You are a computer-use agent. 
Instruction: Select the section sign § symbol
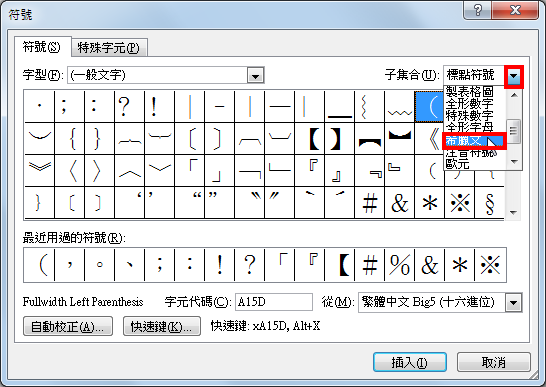click(x=489, y=203)
